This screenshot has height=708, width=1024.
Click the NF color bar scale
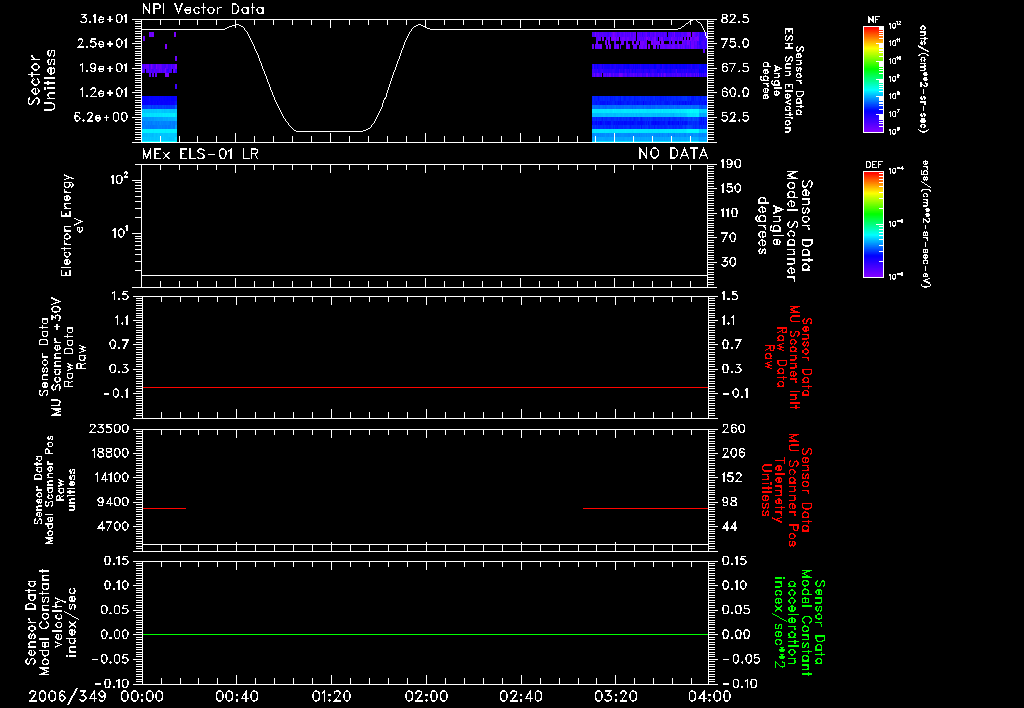(x=873, y=79)
